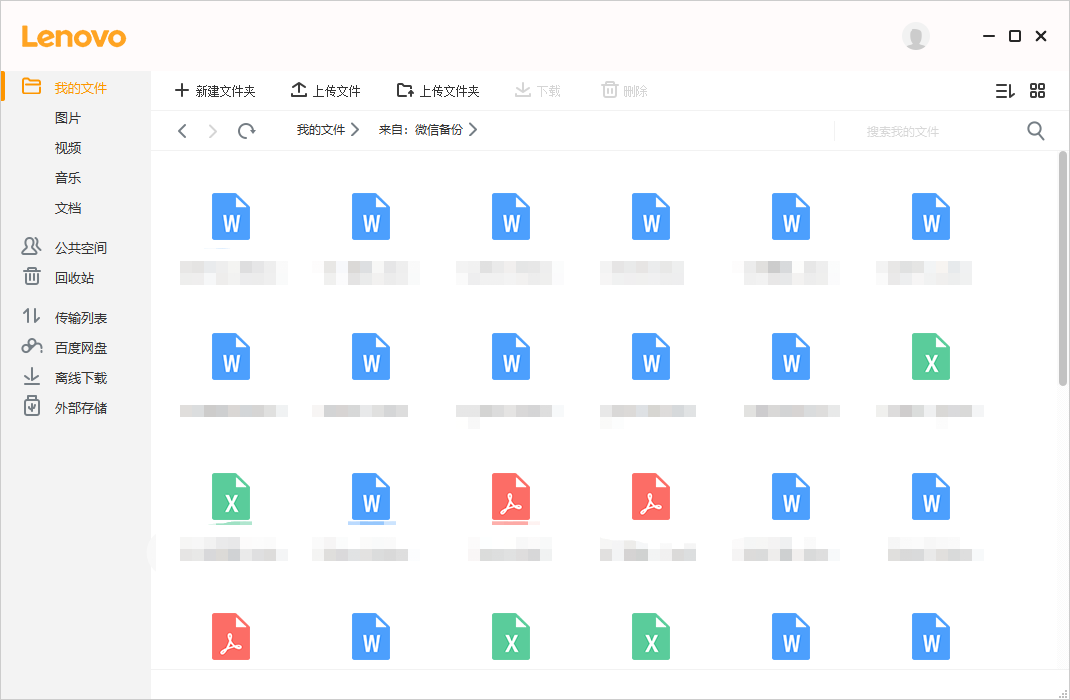Click the user avatar icon

[915, 36]
